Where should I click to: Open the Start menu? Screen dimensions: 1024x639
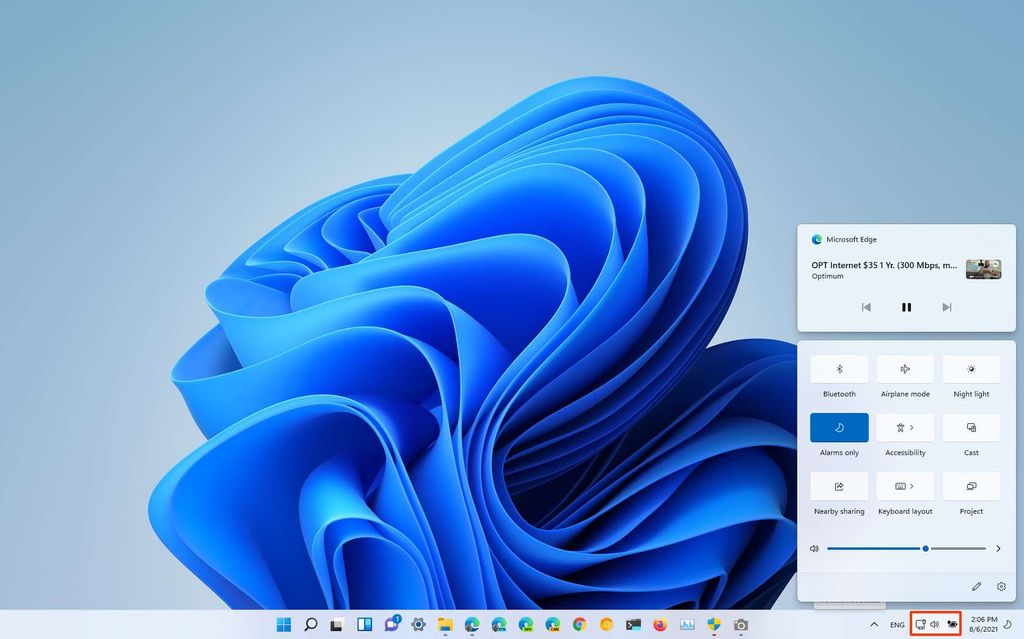(283, 622)
